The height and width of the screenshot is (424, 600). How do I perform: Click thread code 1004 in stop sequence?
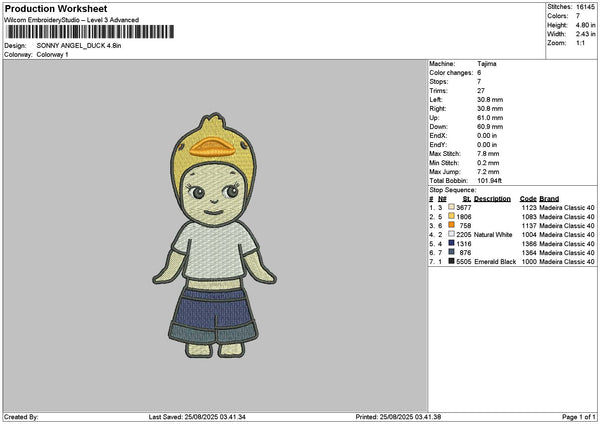pyautogui.click(x=529, y=235)
